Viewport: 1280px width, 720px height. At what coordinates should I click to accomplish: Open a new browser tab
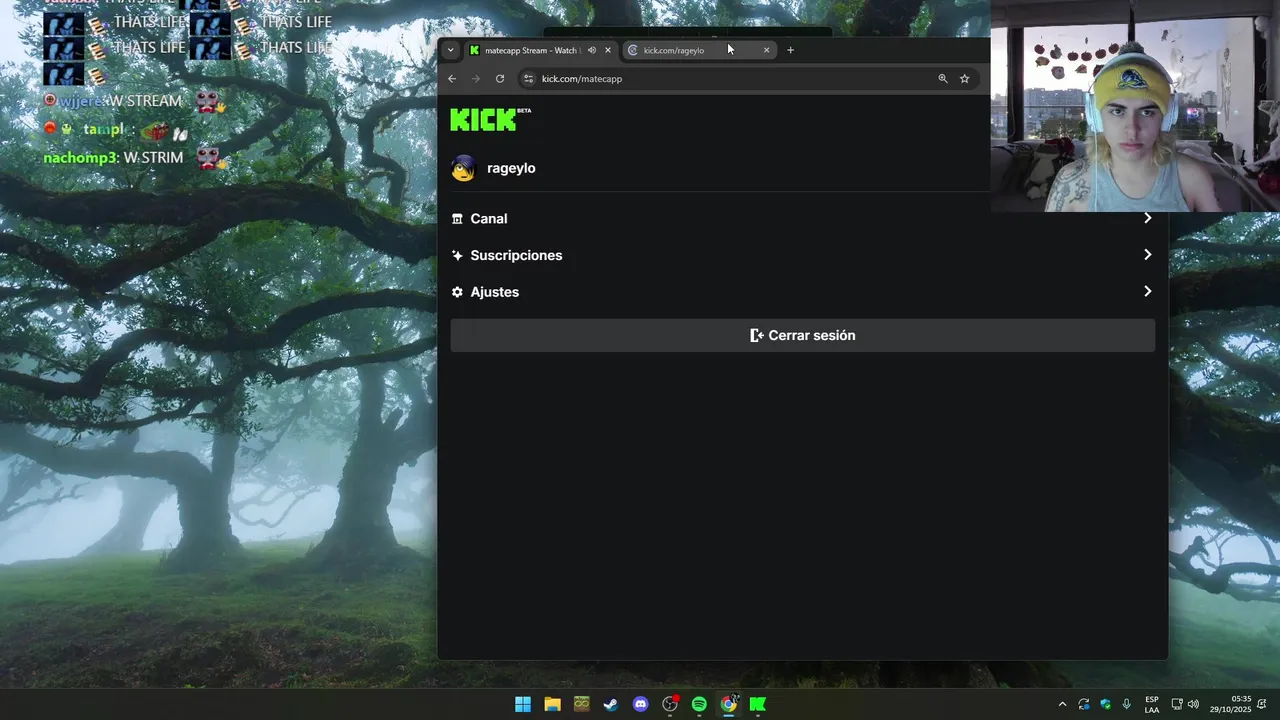790,50
